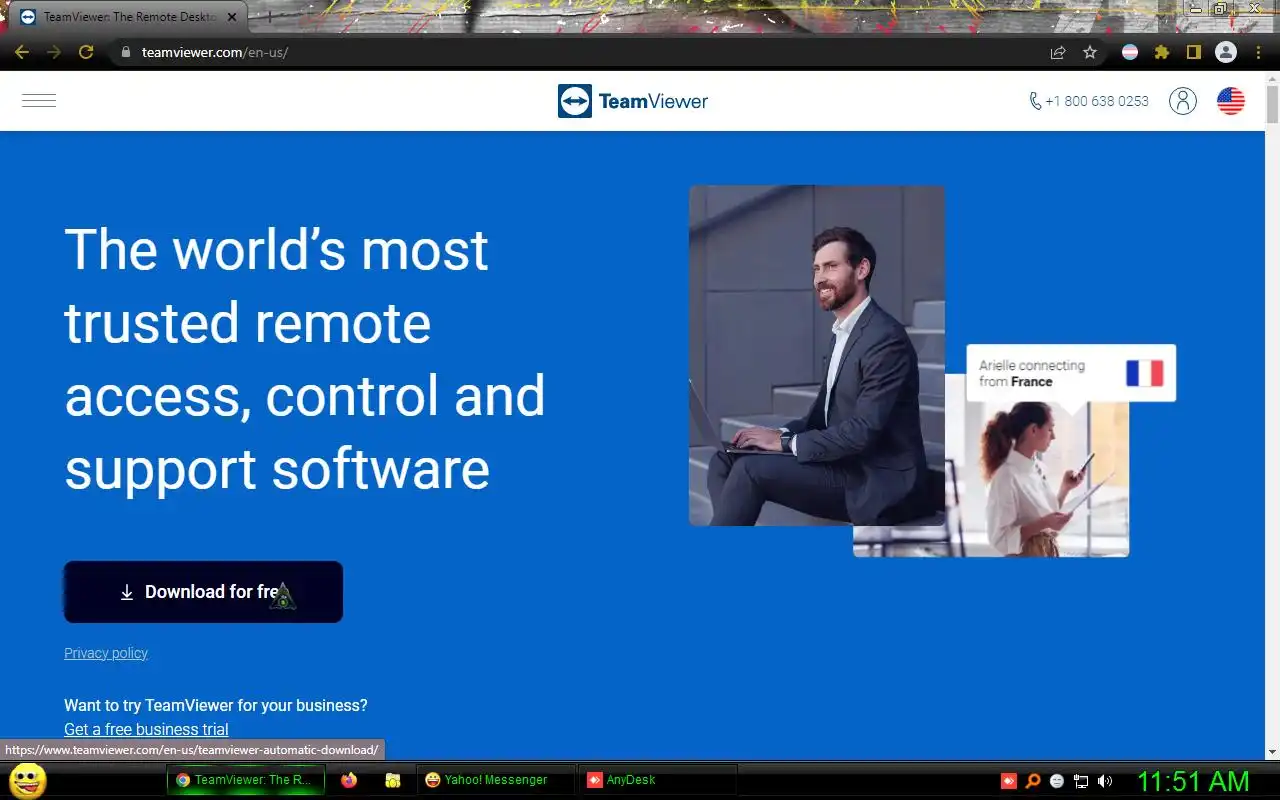1280x800 pixels.
Task: Open the network tray icon
Action: pyautogui.click(x=1081, y=781)
